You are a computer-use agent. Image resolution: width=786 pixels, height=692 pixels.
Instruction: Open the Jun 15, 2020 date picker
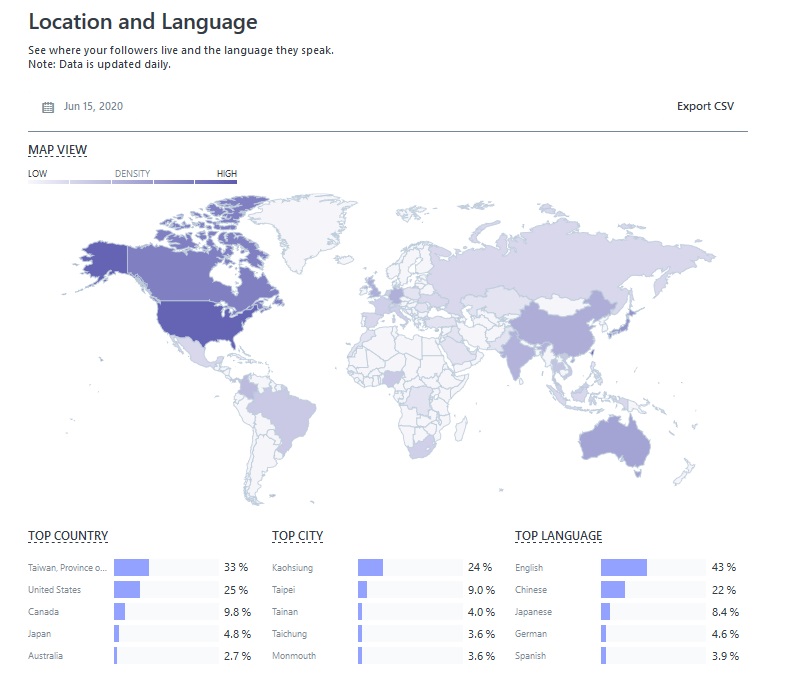click(x=92, y=107)
